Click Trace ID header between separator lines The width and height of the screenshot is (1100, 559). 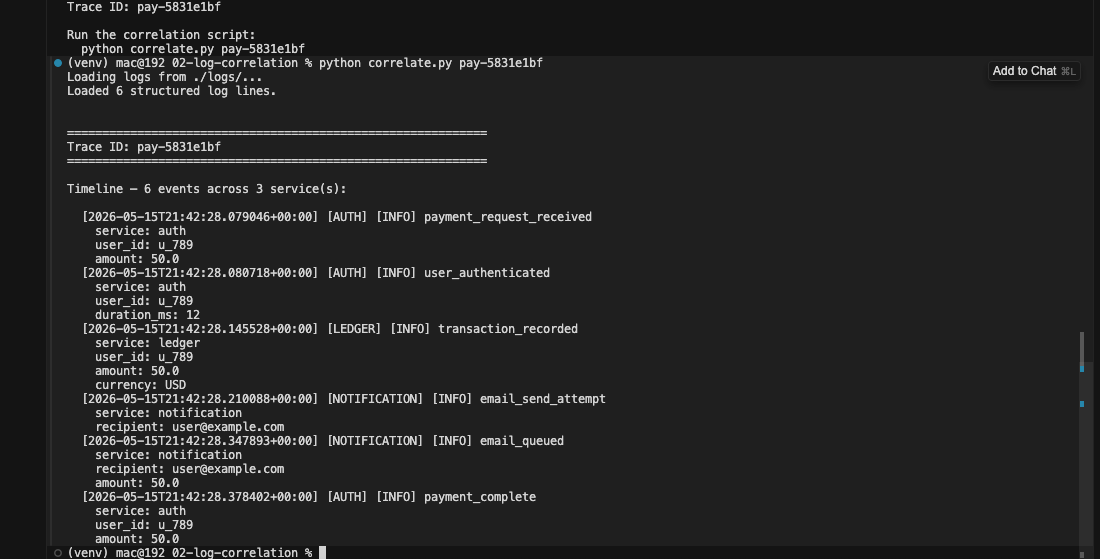pos(144,147)
